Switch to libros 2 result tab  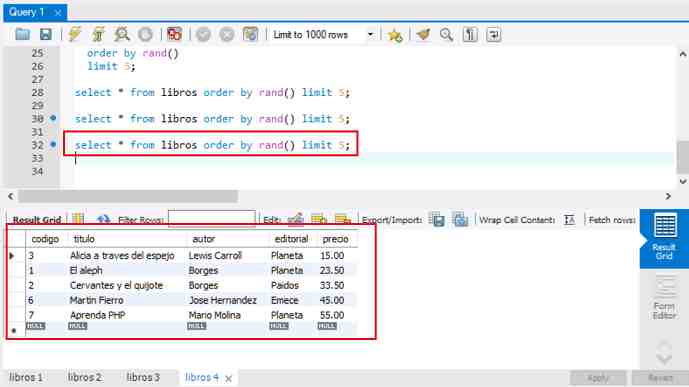coord(85,377)
